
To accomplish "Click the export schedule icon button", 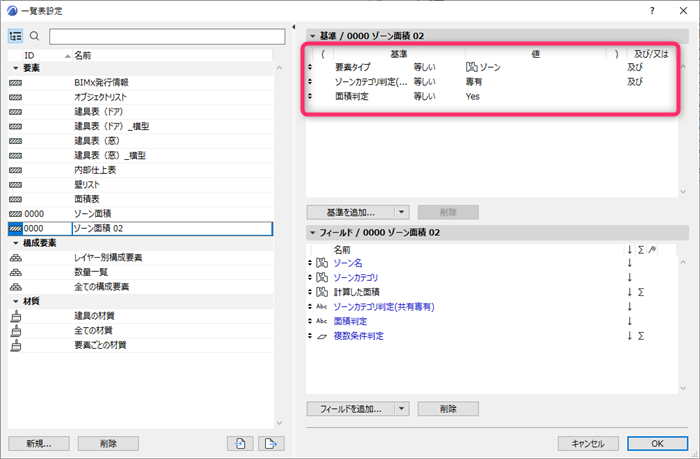I will (271, 443).
